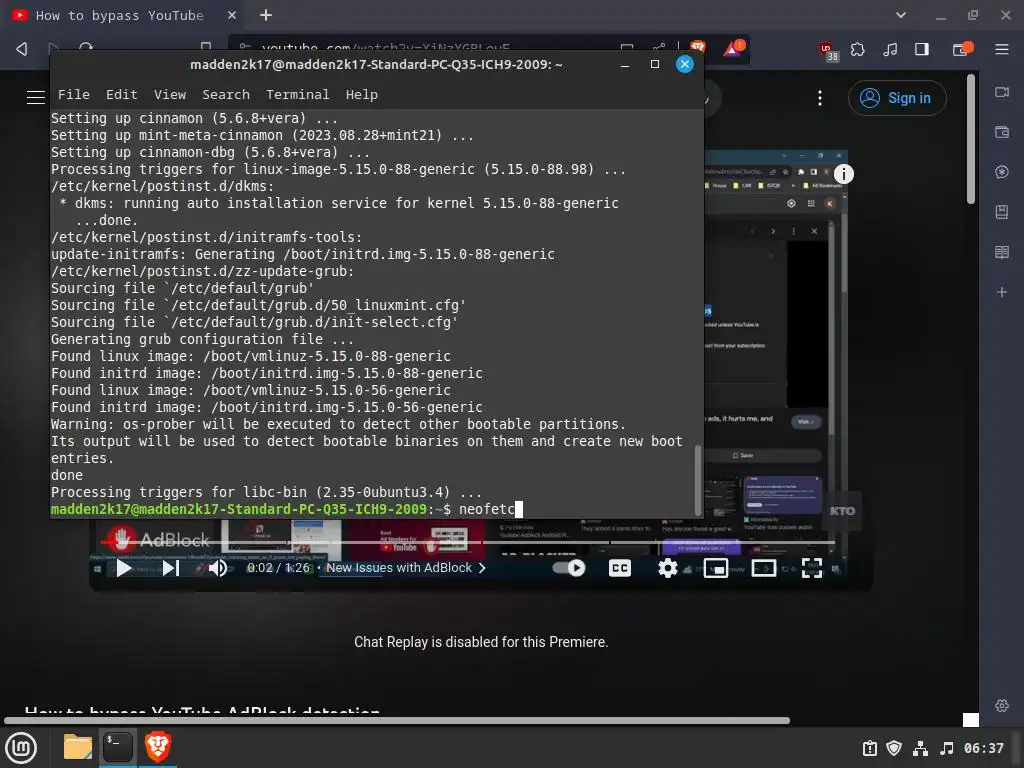Screen dimensions: 1024x768
Task: Seek on the video progress bar
Action: pyautogui.click(x=468, y=542)
